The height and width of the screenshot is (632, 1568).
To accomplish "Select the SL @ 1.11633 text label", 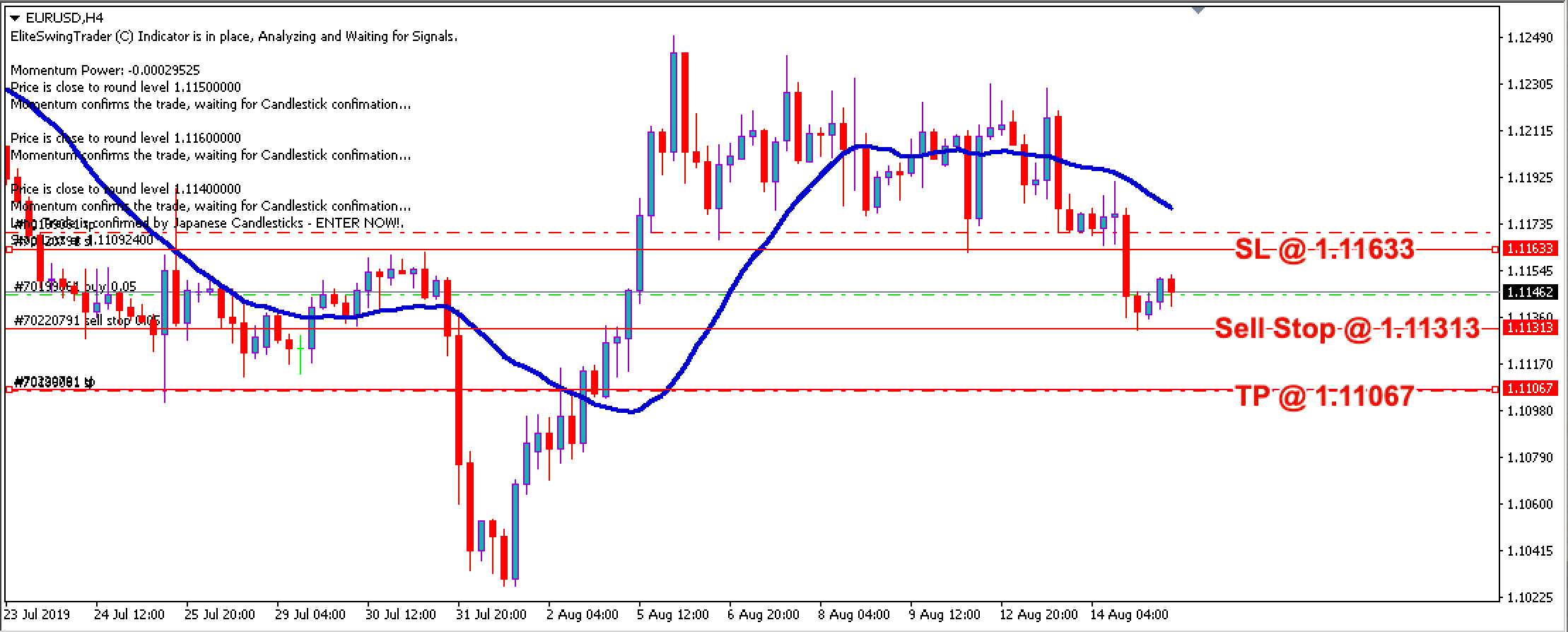I will 1324,249.
